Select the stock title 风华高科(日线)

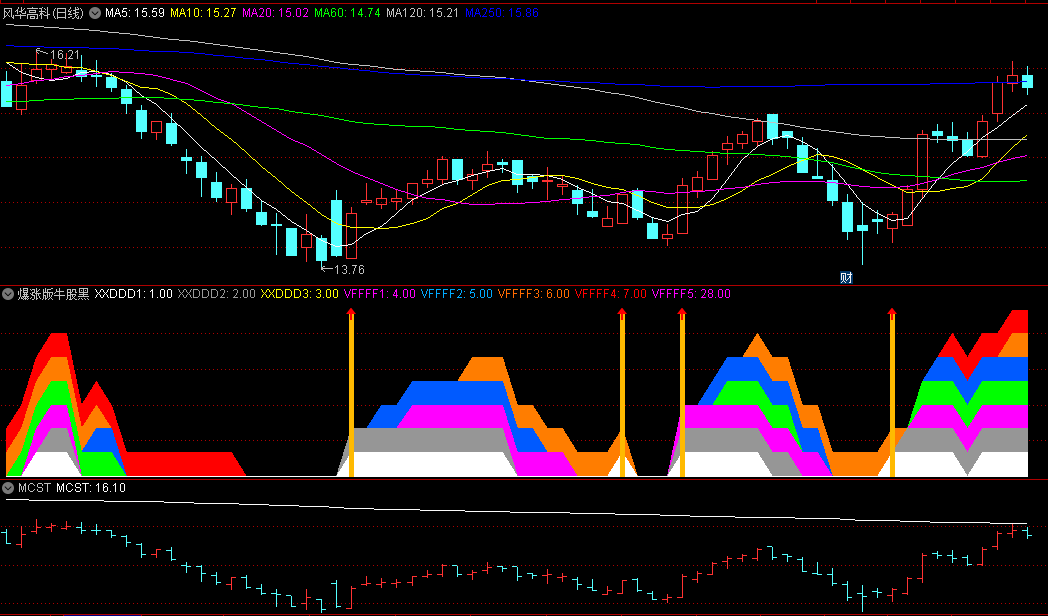click(x=43, y=13)
